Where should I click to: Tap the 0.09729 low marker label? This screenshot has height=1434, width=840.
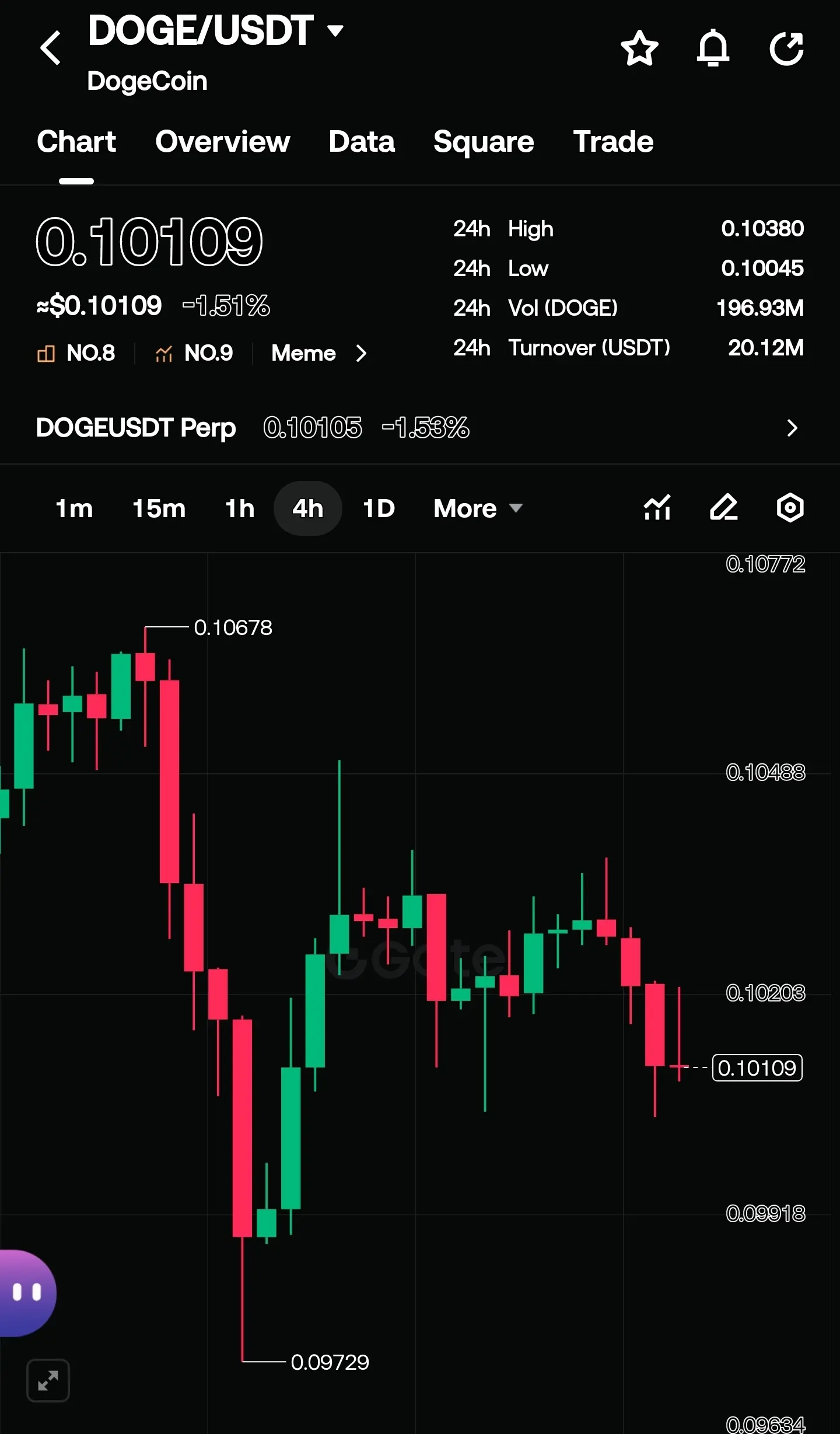point(330,1363)
